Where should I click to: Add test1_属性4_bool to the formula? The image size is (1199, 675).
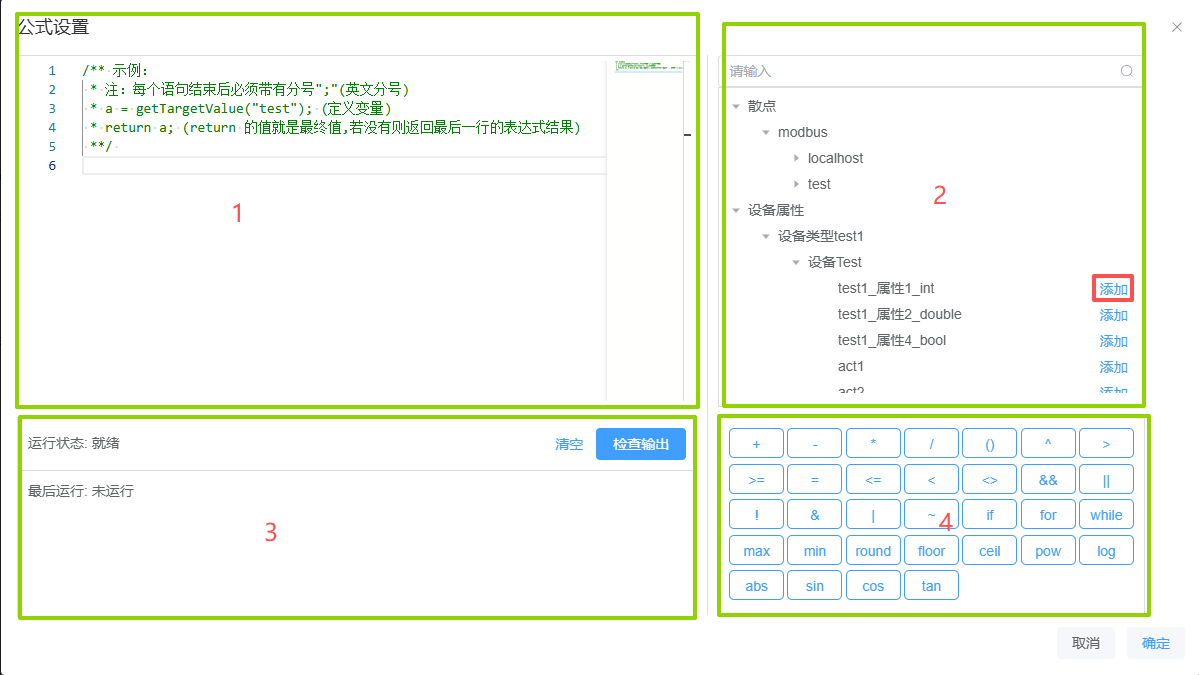(x=1113, y=341)
